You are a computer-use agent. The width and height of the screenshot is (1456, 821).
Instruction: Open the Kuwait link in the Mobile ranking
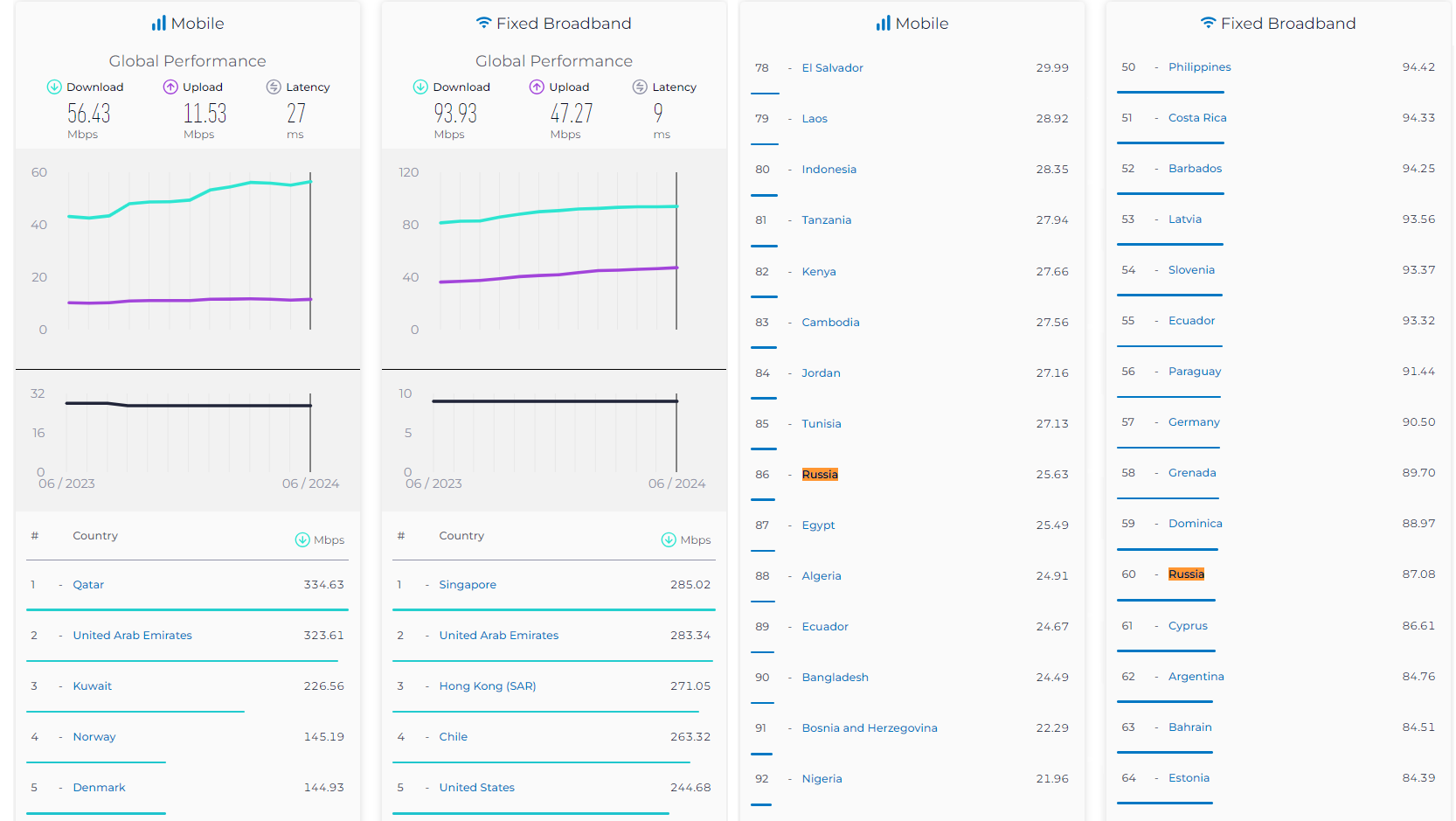[93, 686]
